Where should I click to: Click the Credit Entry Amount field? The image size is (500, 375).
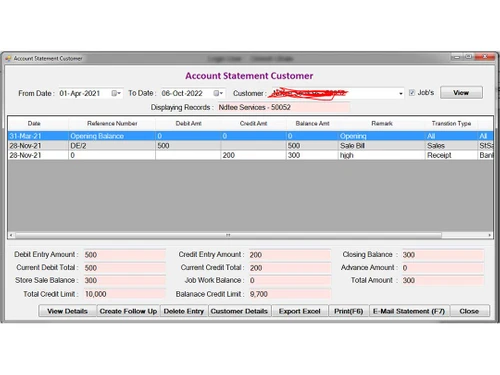coord(290,255)
